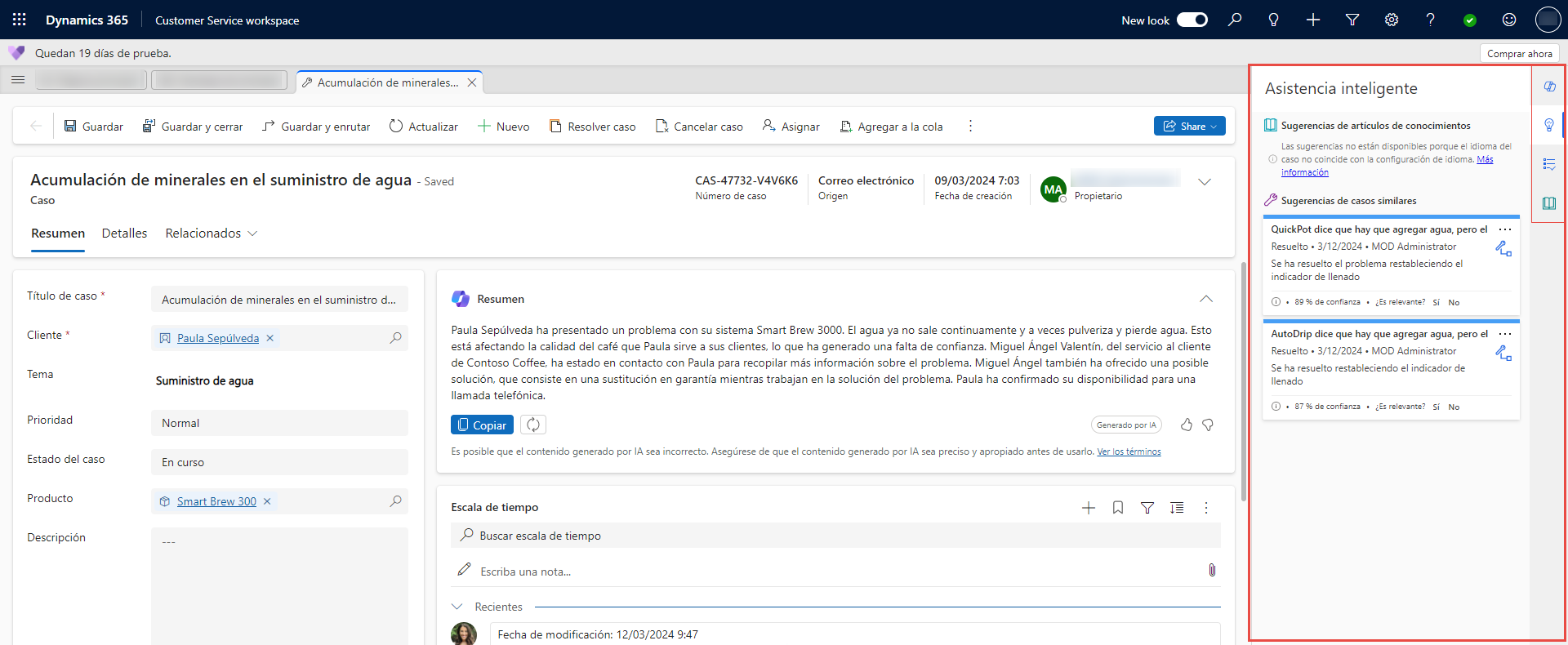Mark AutoDrip suggestion not relevant with No
The width and height of the screenshot is (1568, 645).
click(x=1454, y=407)
